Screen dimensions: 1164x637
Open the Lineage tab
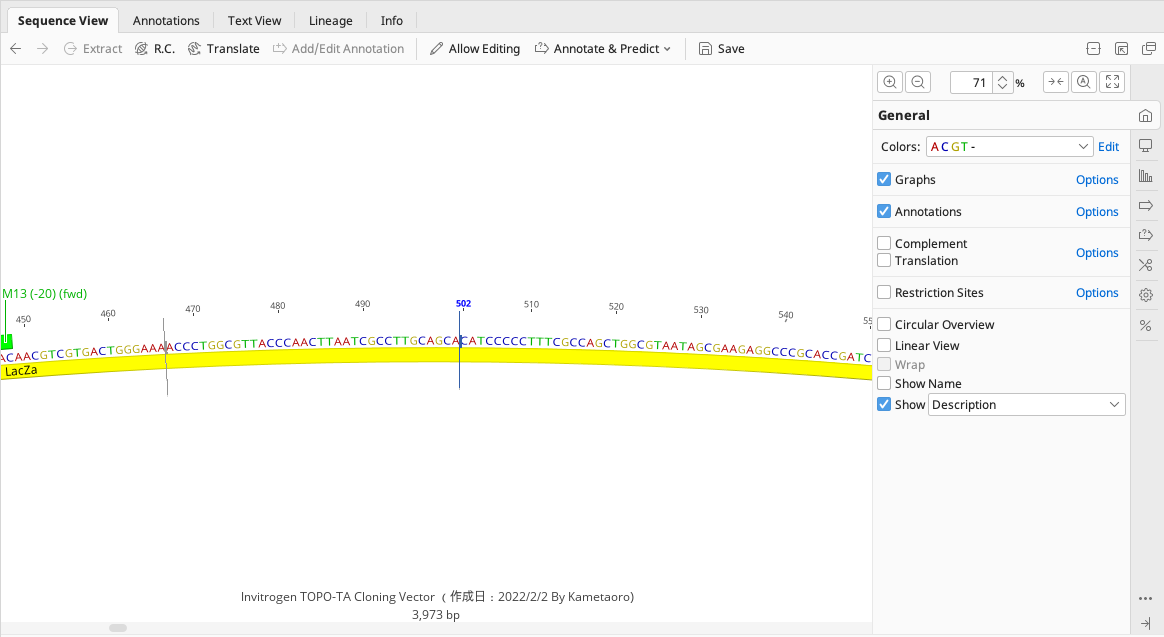pyautogui.click(x=330, y=20)
